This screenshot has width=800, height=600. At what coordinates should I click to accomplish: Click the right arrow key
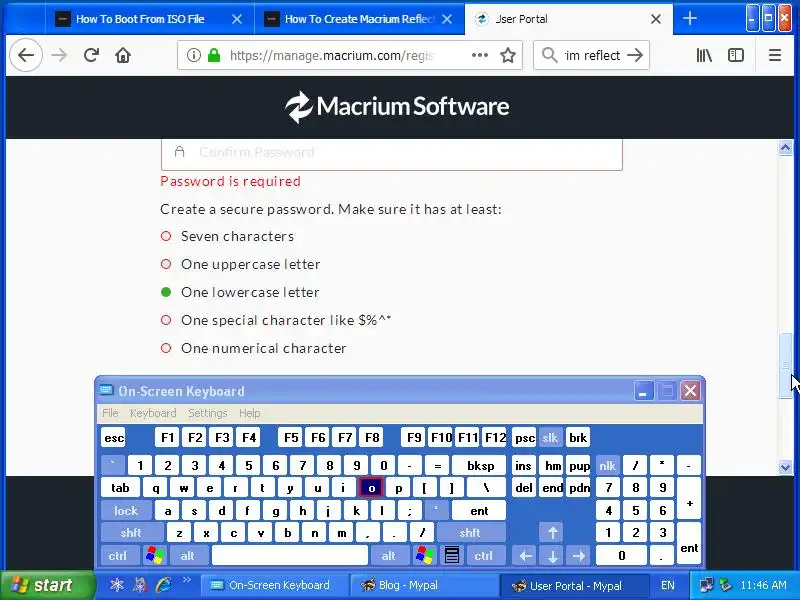579,556
